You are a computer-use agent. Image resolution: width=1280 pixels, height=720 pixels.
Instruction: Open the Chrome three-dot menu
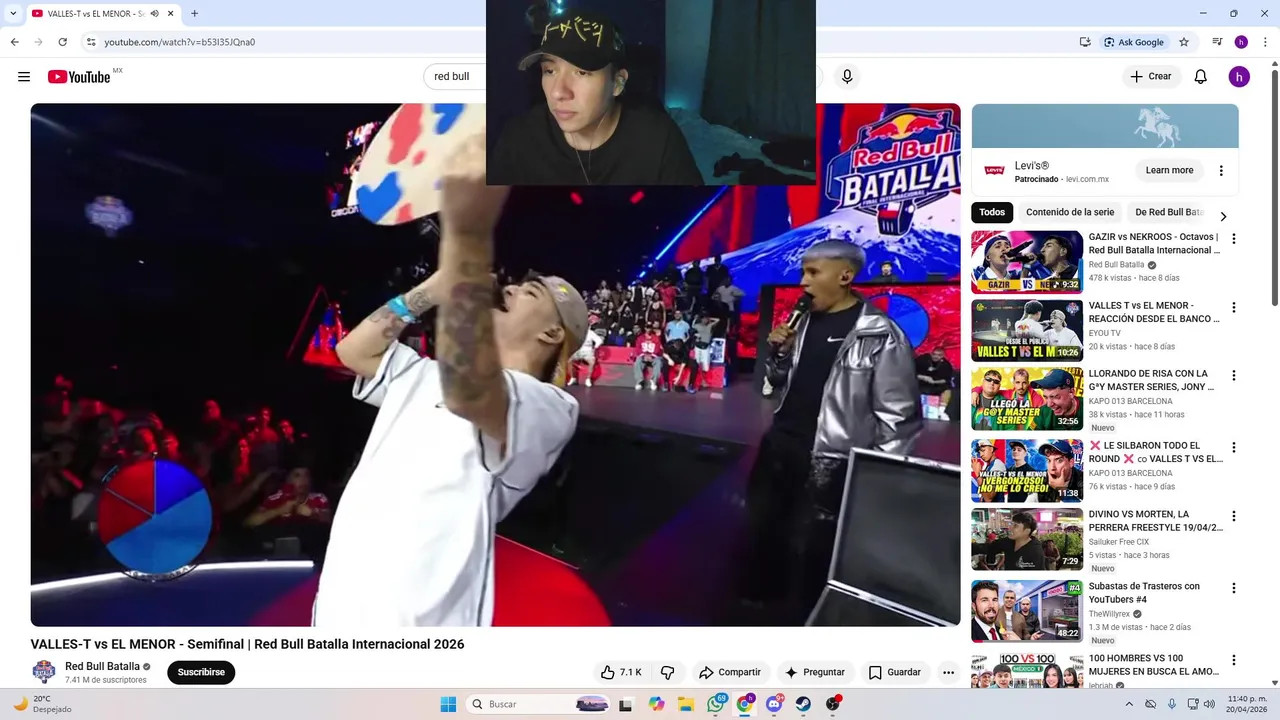point(1265,42)
